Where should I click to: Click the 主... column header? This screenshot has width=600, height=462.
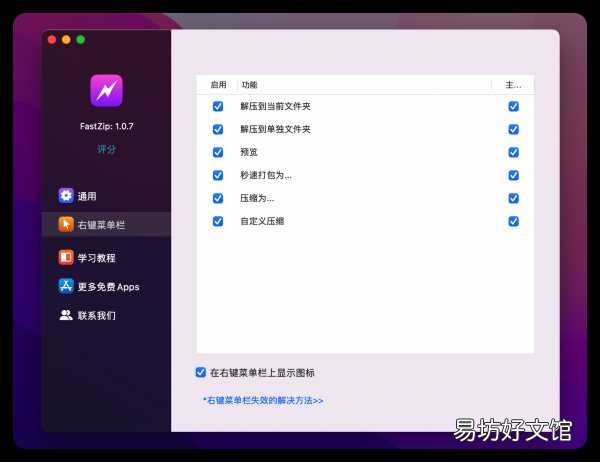point(513,85)
